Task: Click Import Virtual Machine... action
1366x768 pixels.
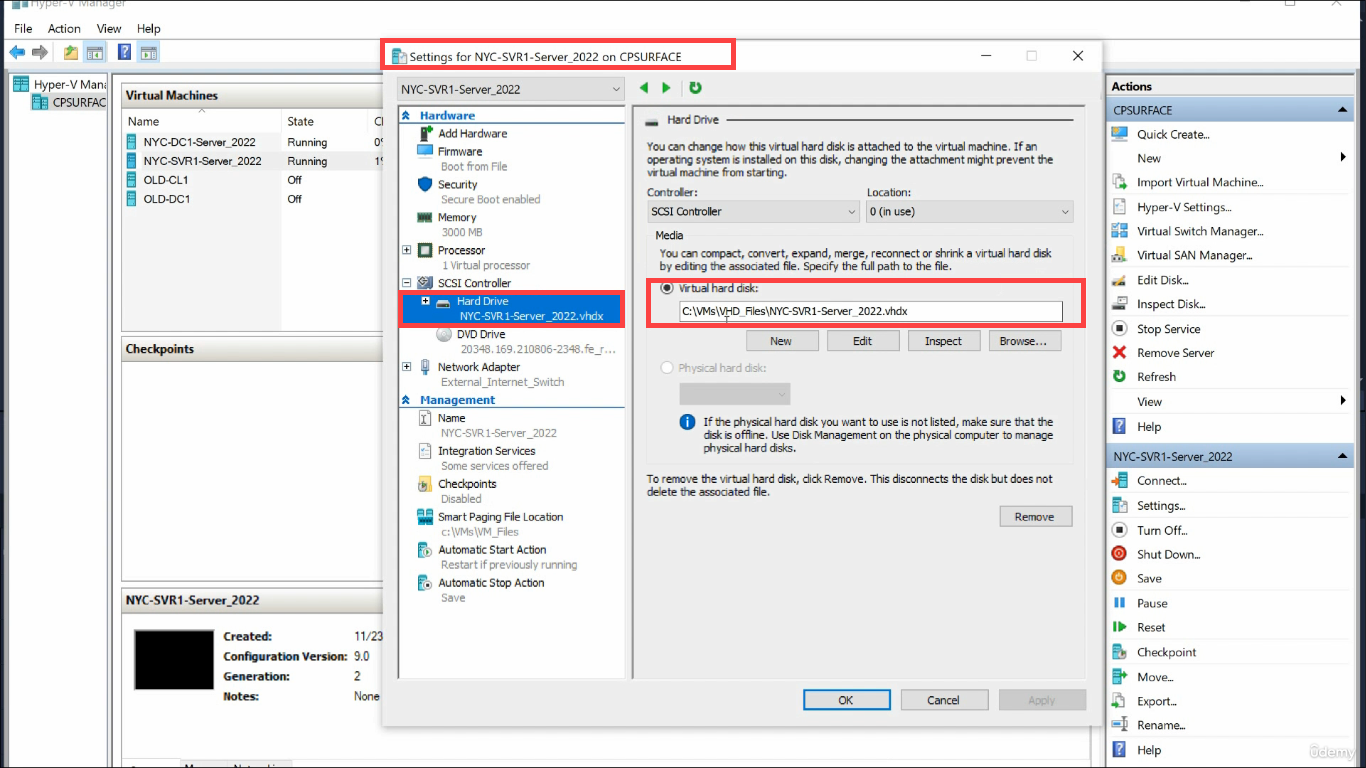Action: [x=1200, y=182]
